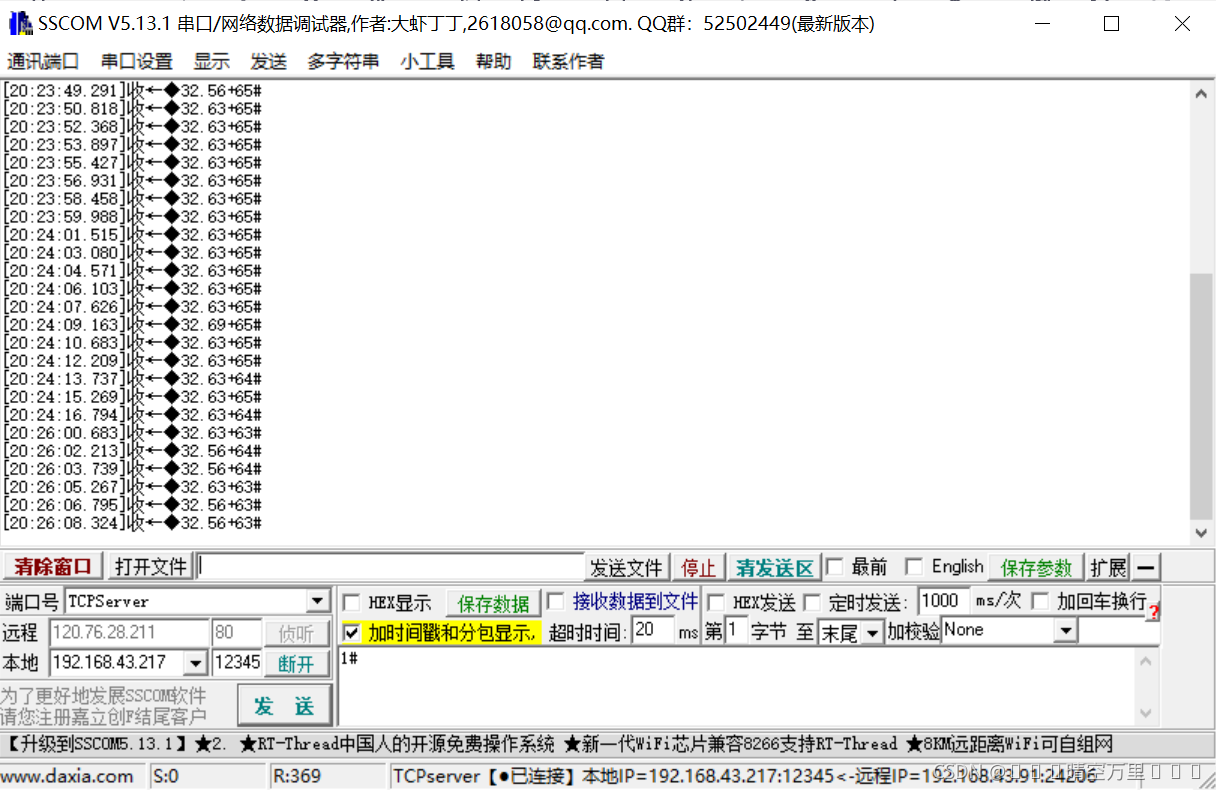Open the 通讯端口 menu
This screenshot has height=790, width=1216.
pos(43,61)
